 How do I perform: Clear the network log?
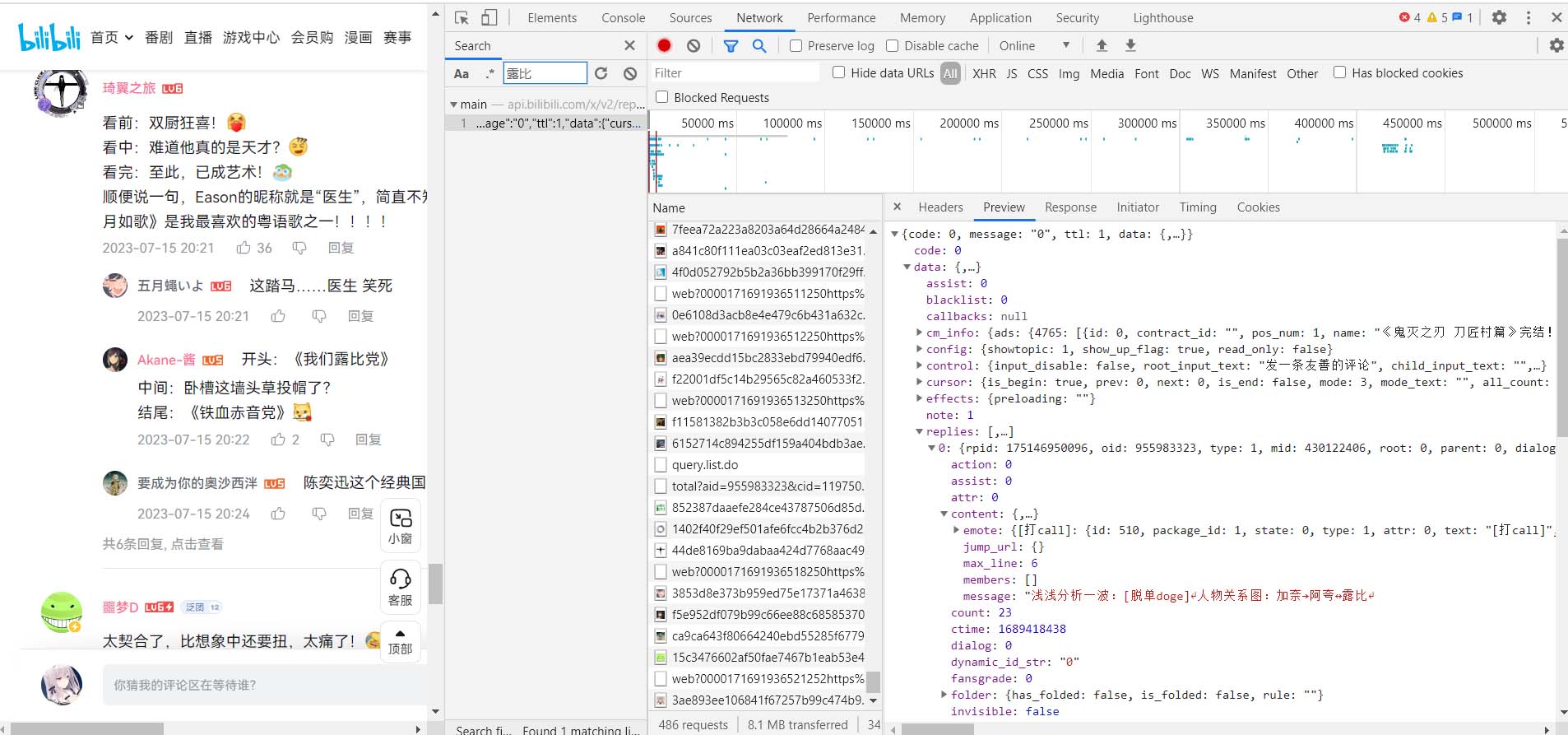tap(694, 46)
